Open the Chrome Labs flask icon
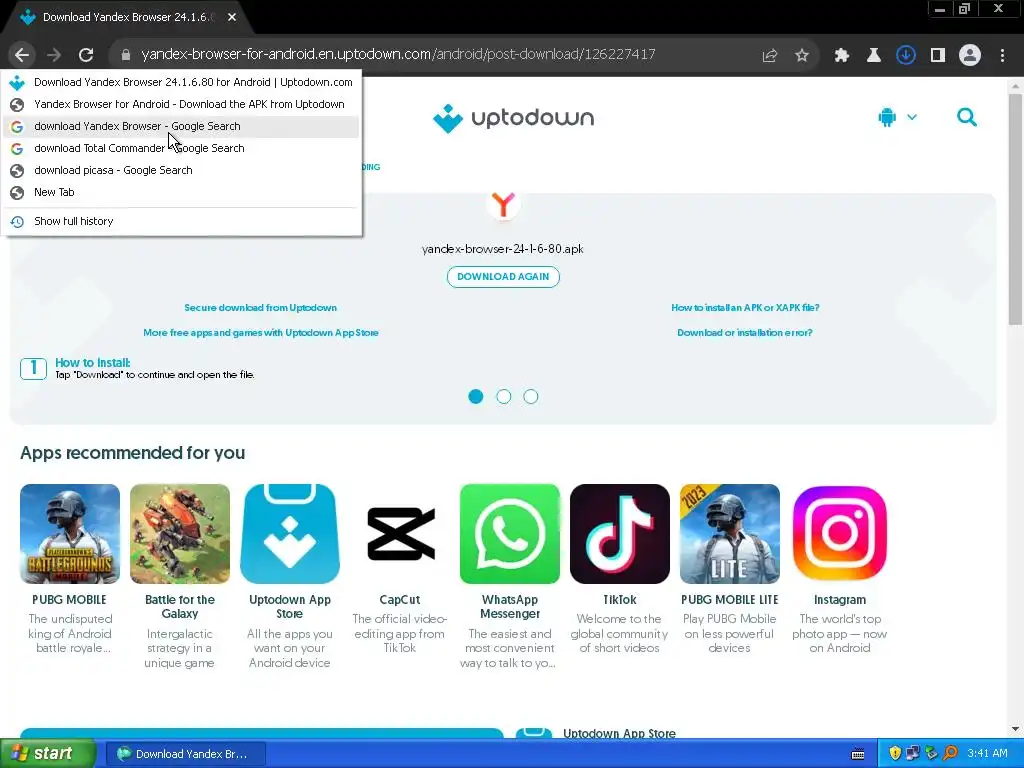The height and width of the screenshot is (768, 1024). pos(874,56)
